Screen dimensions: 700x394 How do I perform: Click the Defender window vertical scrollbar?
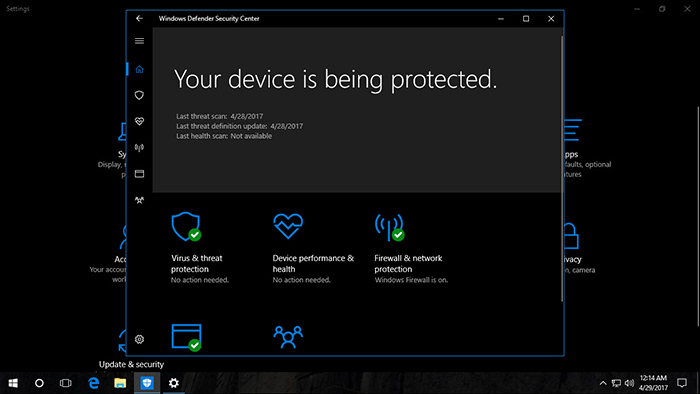pos(562,169)
